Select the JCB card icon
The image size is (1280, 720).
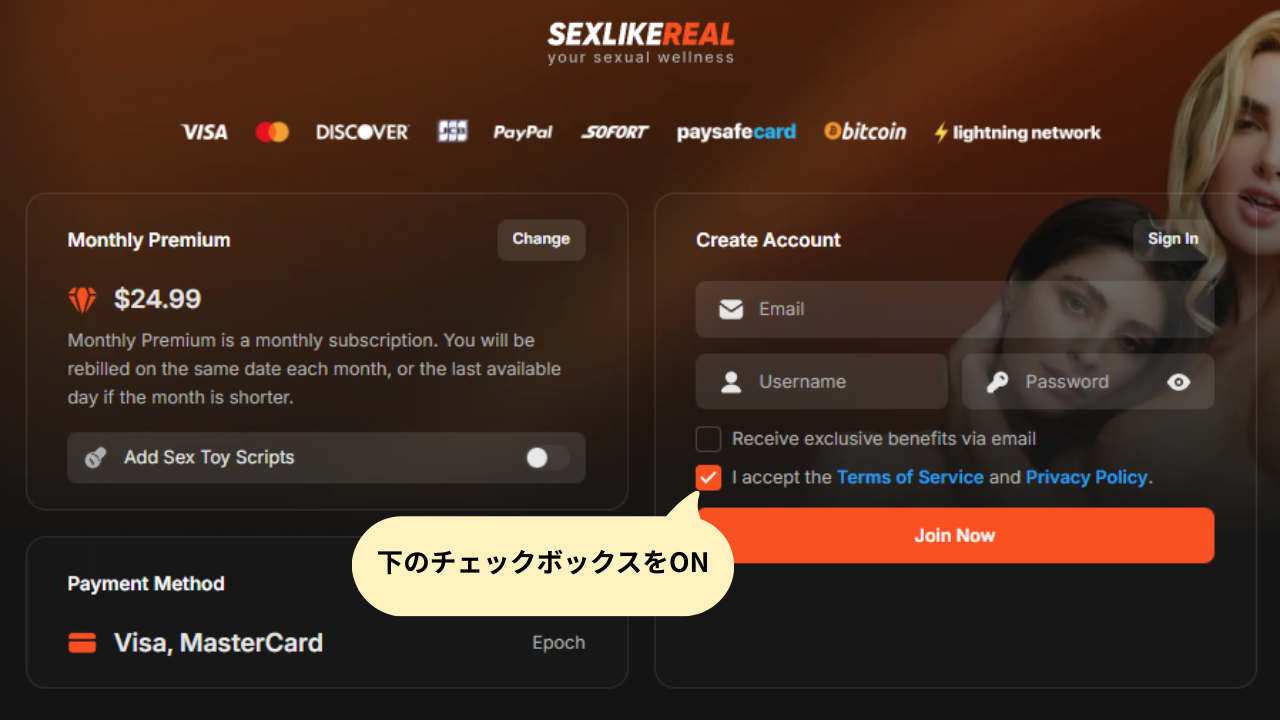452,131
